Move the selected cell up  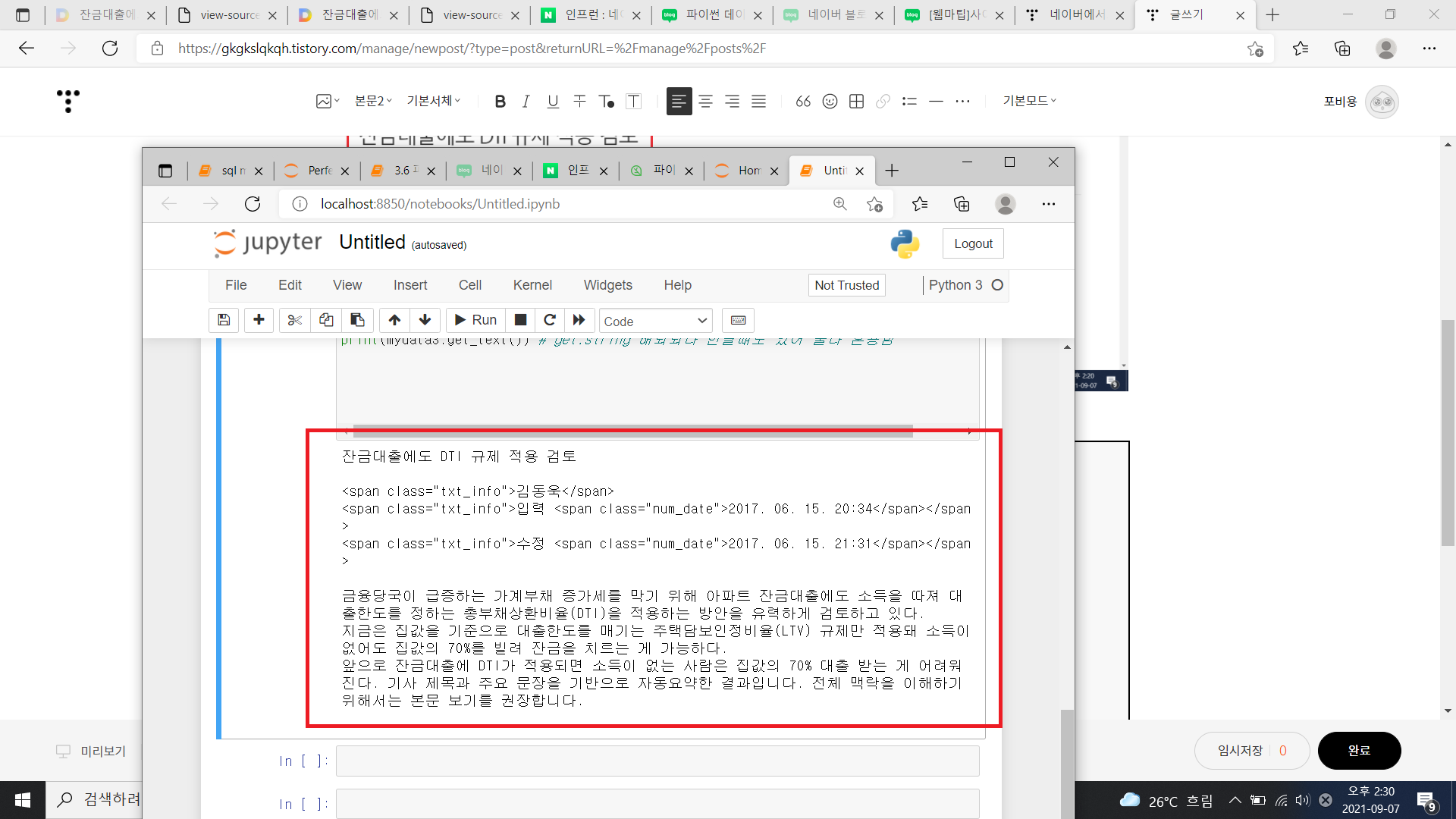pos(394,320)
